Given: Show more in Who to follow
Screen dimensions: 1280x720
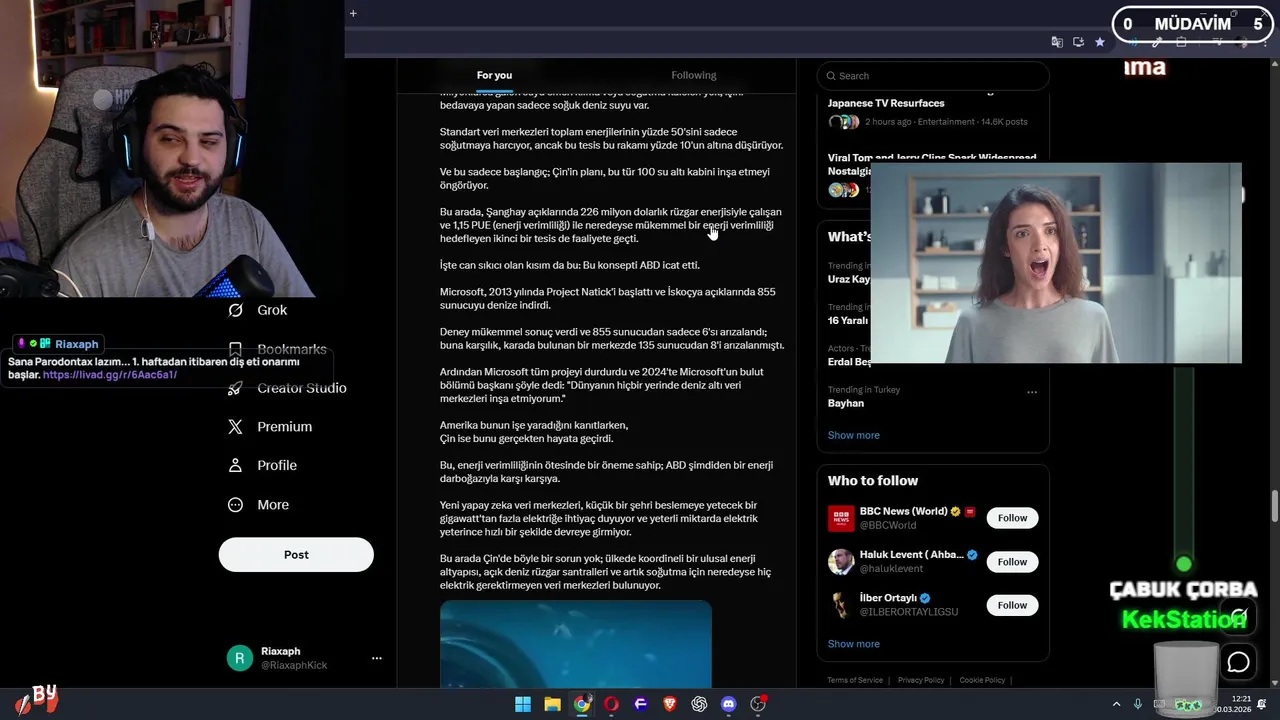Looking at the screenshot, I should click(853, 644).
